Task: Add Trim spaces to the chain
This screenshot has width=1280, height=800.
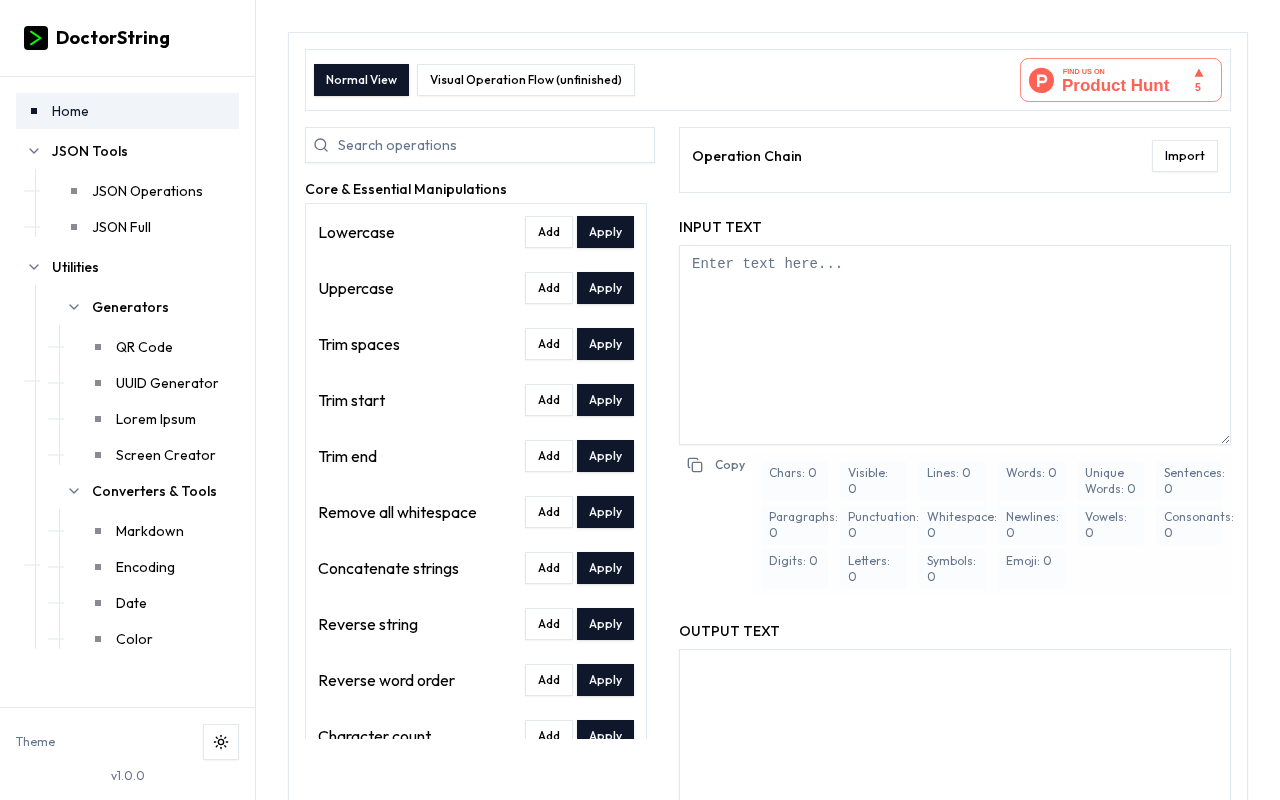Action: pos(549,344)
